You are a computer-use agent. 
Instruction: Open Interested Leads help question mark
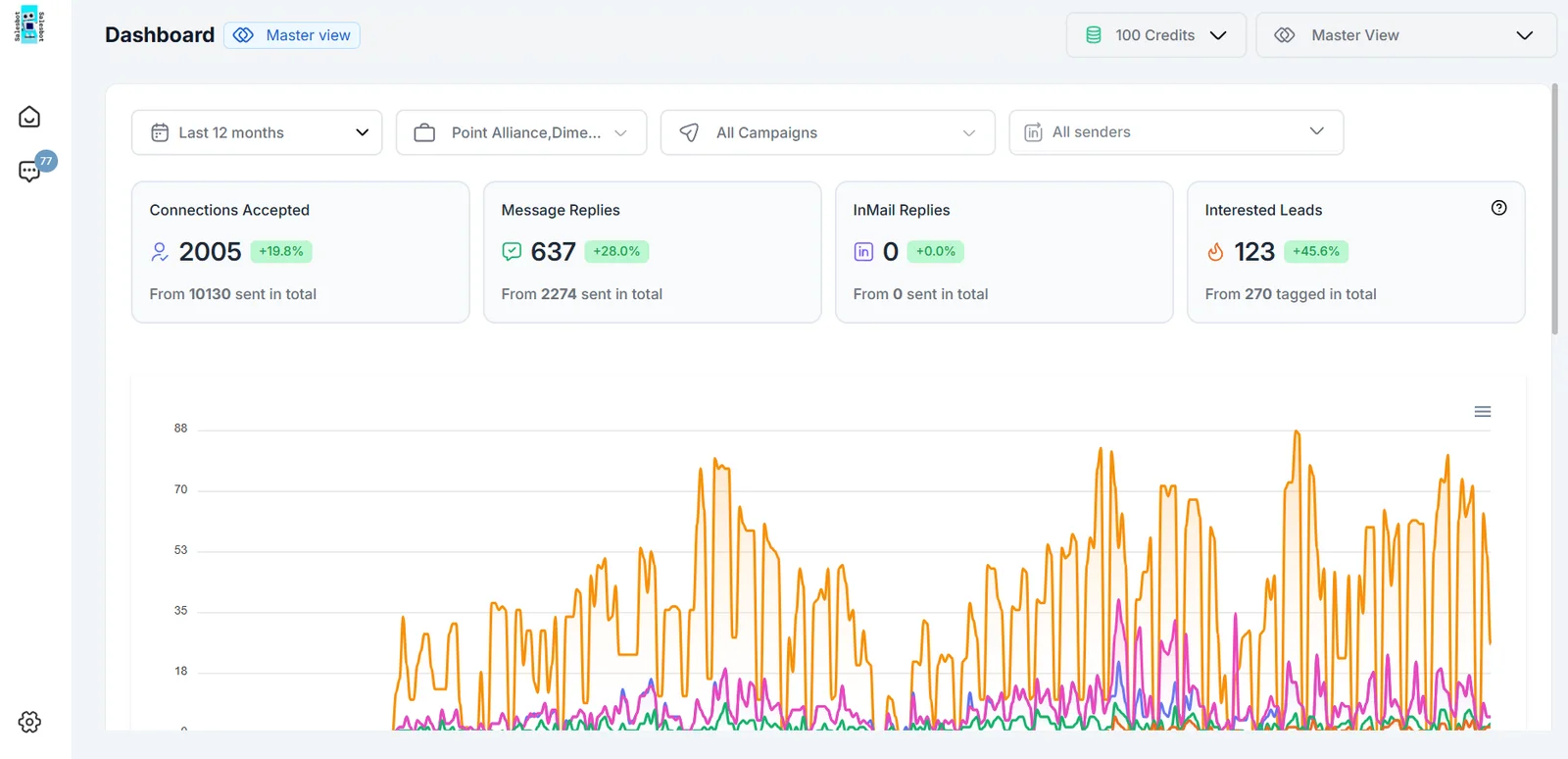point(1498,208)
